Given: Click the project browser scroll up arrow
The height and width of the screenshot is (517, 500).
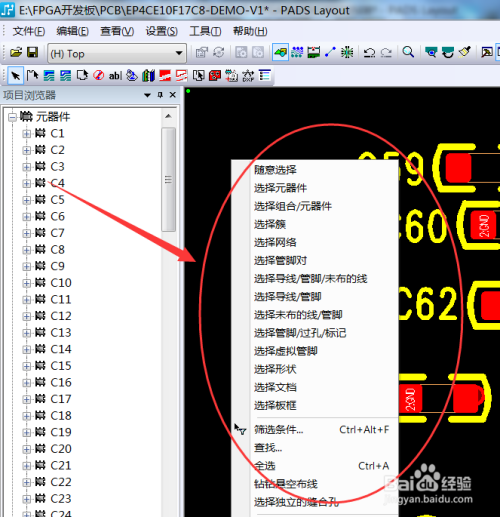Looking at the screenshot, I should (168, 116).
